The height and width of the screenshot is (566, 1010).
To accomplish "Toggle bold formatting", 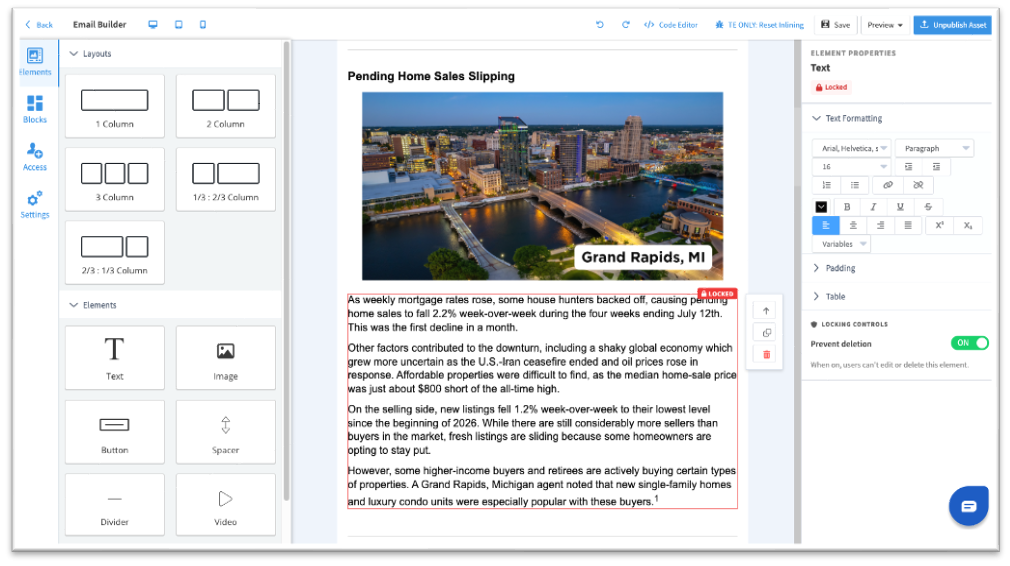I will coord(847,207).
